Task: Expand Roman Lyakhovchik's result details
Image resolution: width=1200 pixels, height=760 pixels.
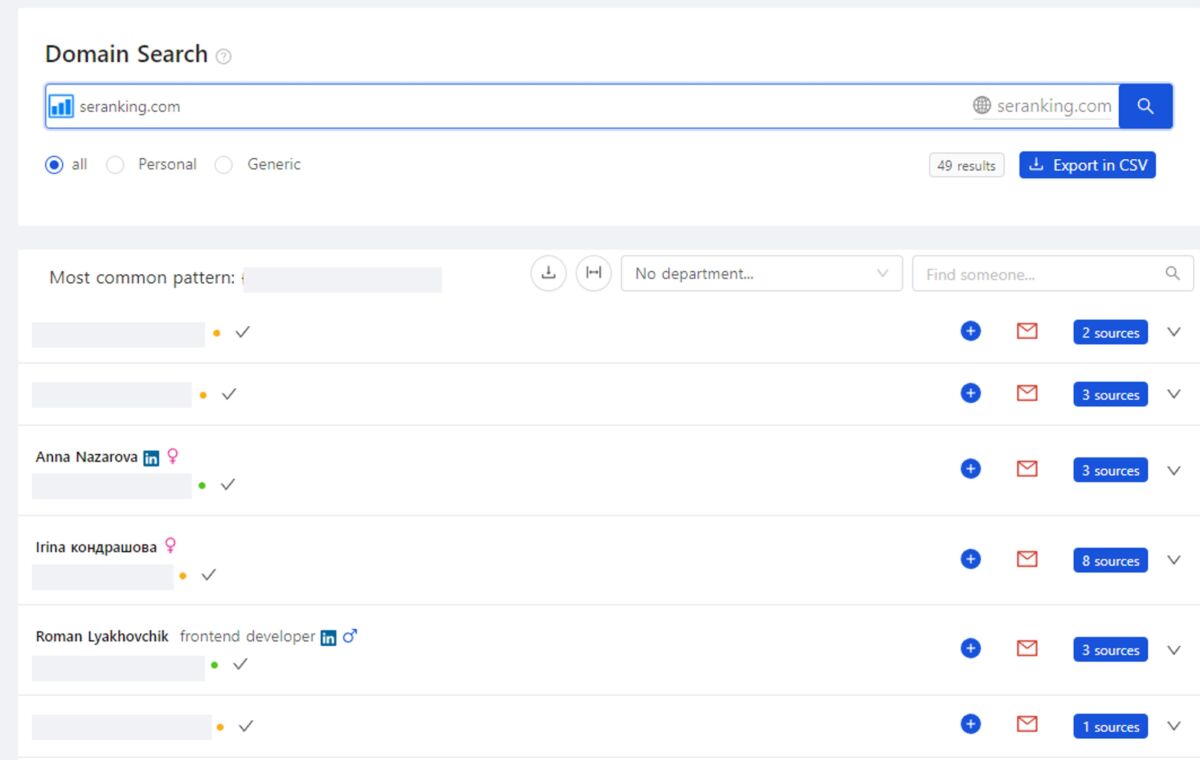Action: coord(1174,648)
